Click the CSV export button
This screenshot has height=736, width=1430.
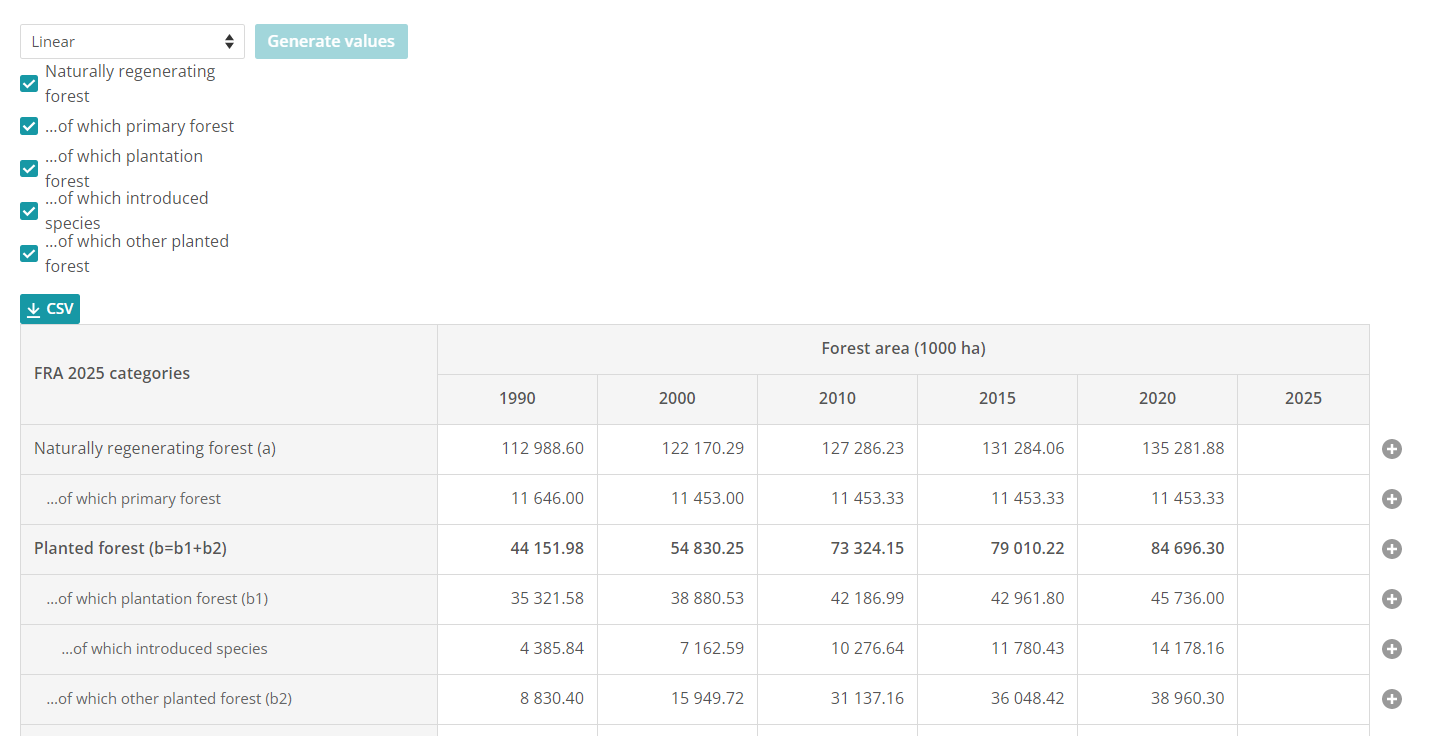(50, 309)
